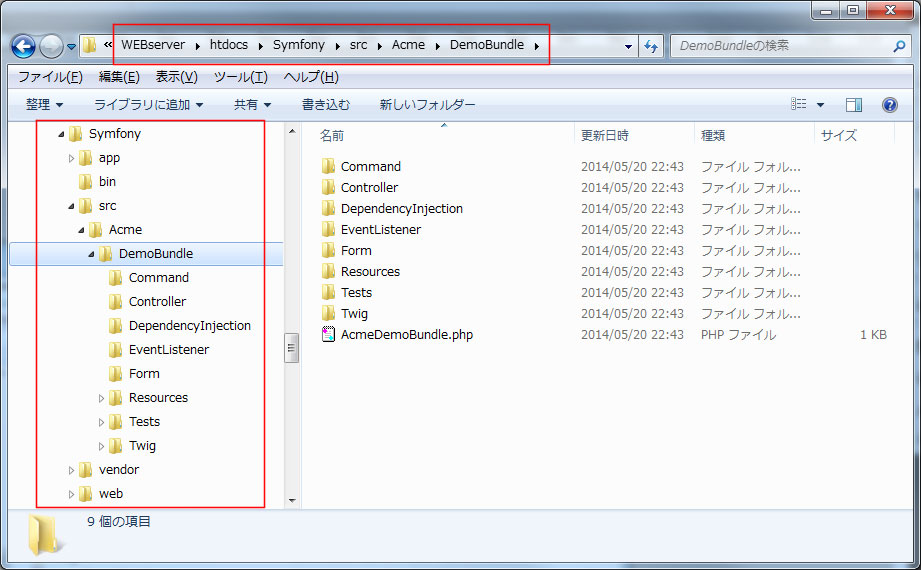
Task: Click the folder icon in address bar
Action: click(89, 45)
